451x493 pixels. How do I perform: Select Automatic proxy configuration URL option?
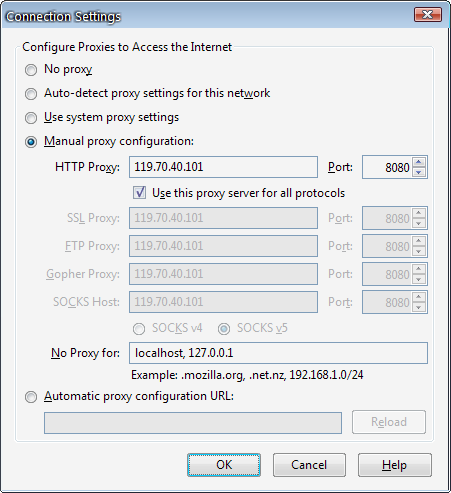coord(31,397)
